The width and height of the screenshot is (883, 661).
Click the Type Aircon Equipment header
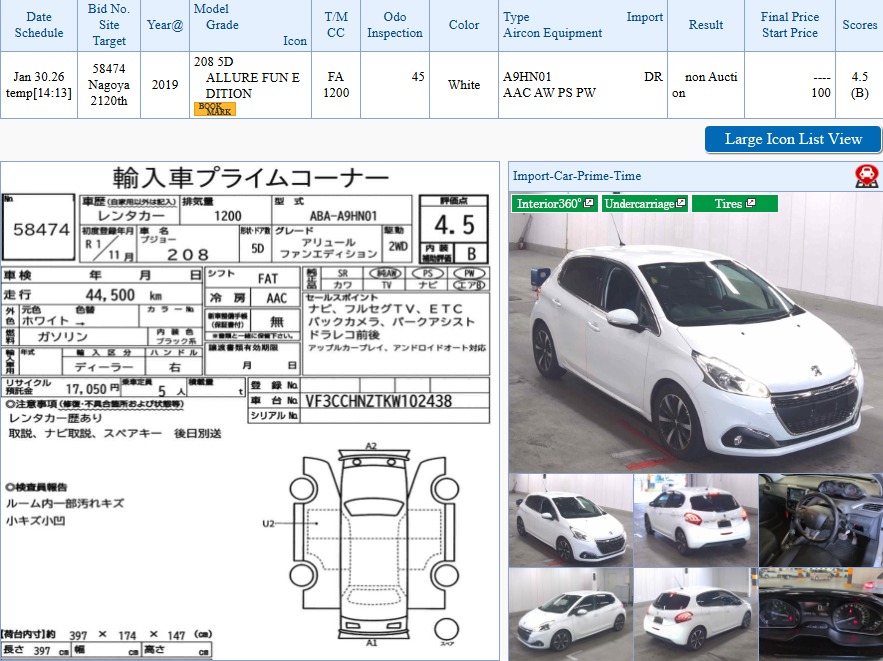583,25
